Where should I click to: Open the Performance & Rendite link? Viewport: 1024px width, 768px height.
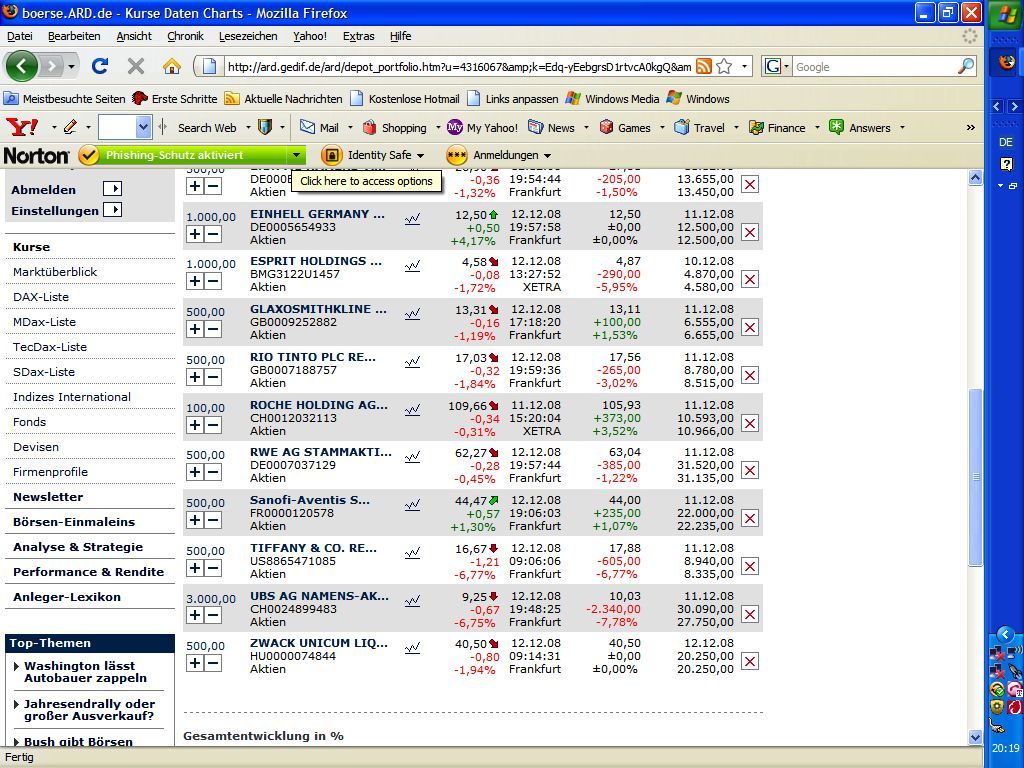[88, 571]
